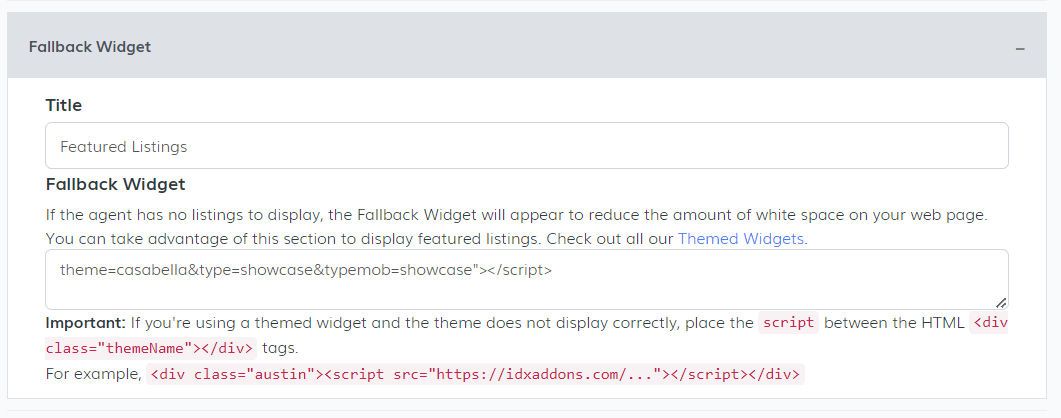
Task: Click the class="themeName" code snippet
Action: pyautogui.click(x=150, y=348)
